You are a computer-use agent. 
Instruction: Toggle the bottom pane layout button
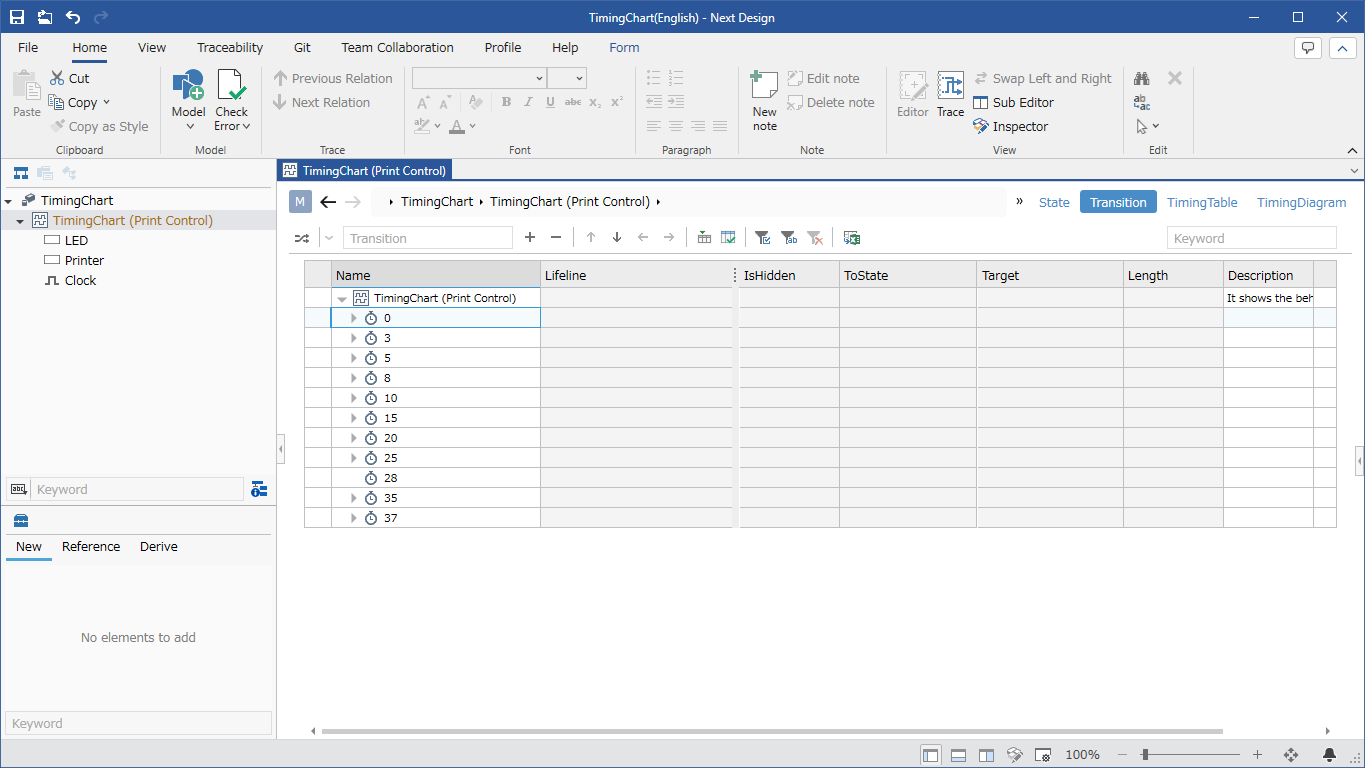[x=958, y=755]
